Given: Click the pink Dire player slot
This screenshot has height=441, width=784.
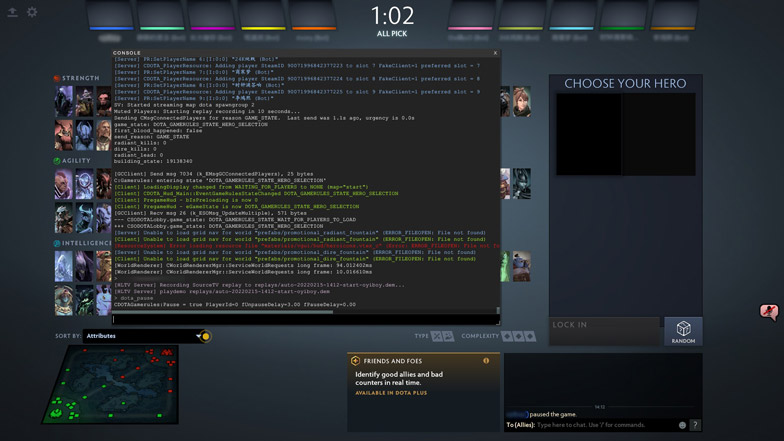Looking at the screenshot, I should click(470, 15).
